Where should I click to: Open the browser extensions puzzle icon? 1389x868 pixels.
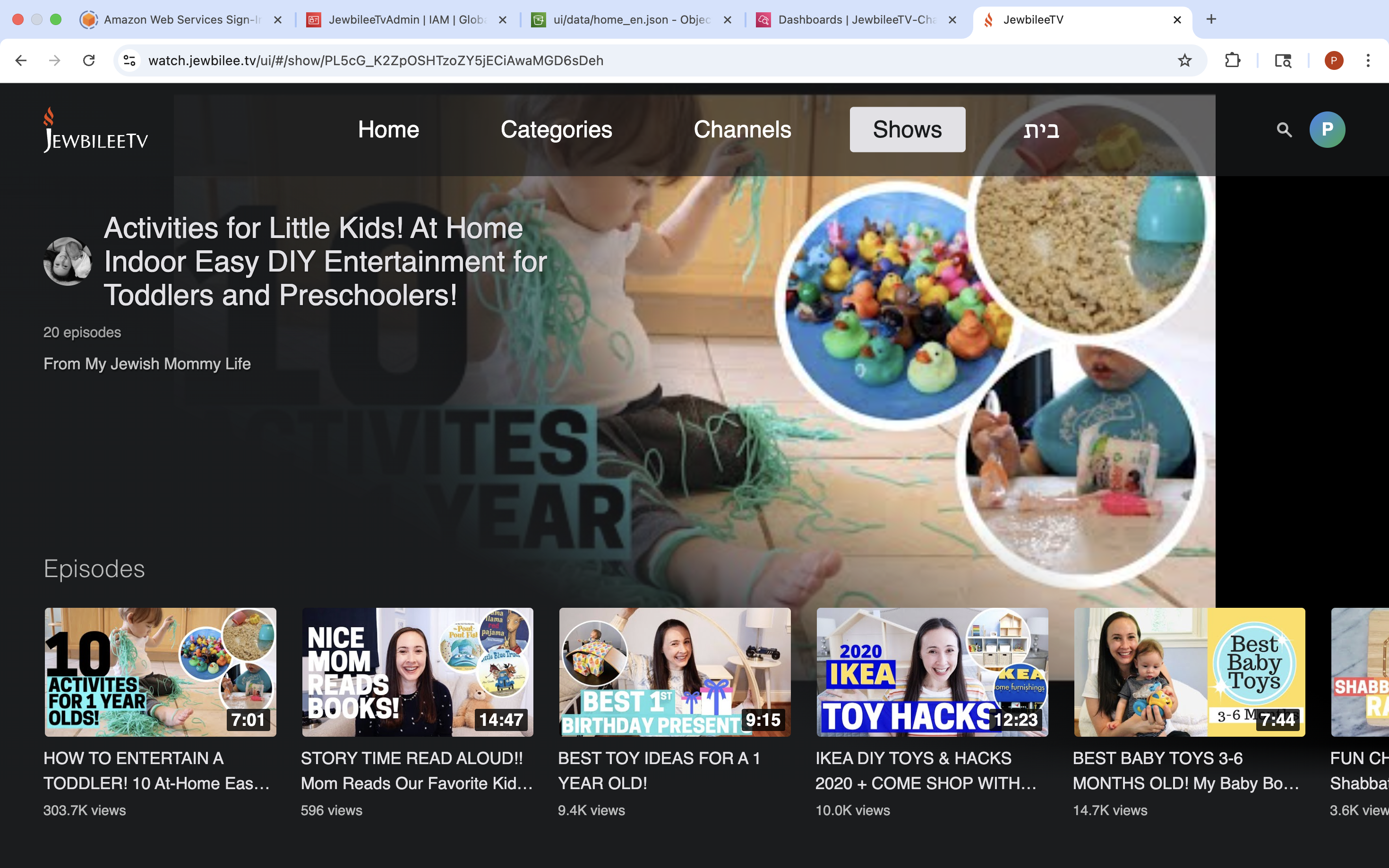(1232, 60)
